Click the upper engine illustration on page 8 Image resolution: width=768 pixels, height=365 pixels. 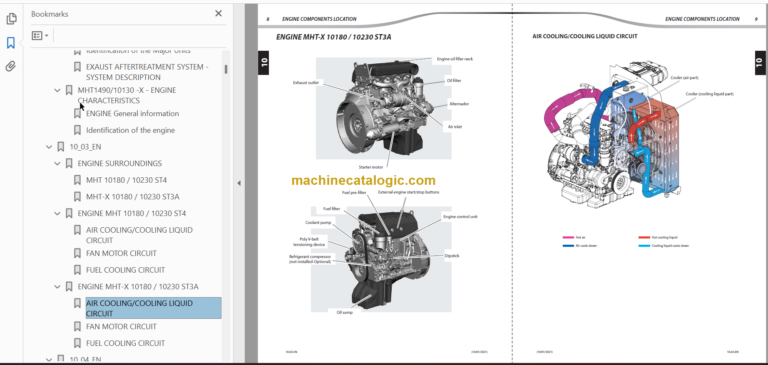[x=383, y=108]
